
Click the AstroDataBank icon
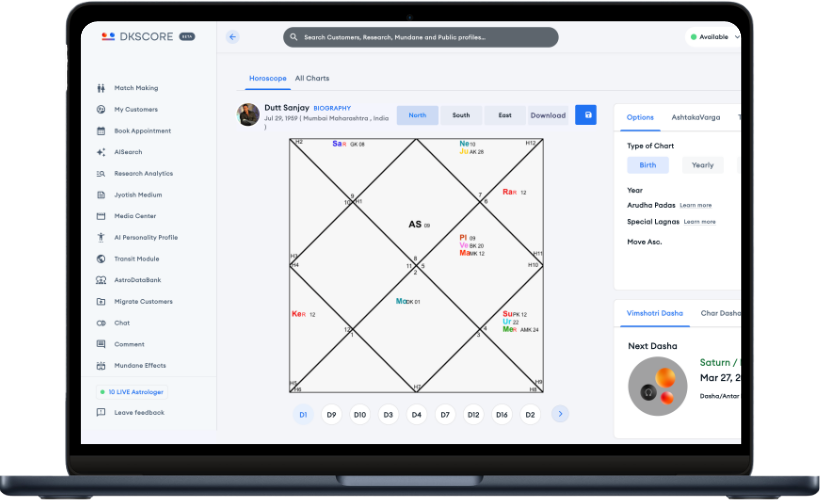pyautogui.click(x=101, y=280)
